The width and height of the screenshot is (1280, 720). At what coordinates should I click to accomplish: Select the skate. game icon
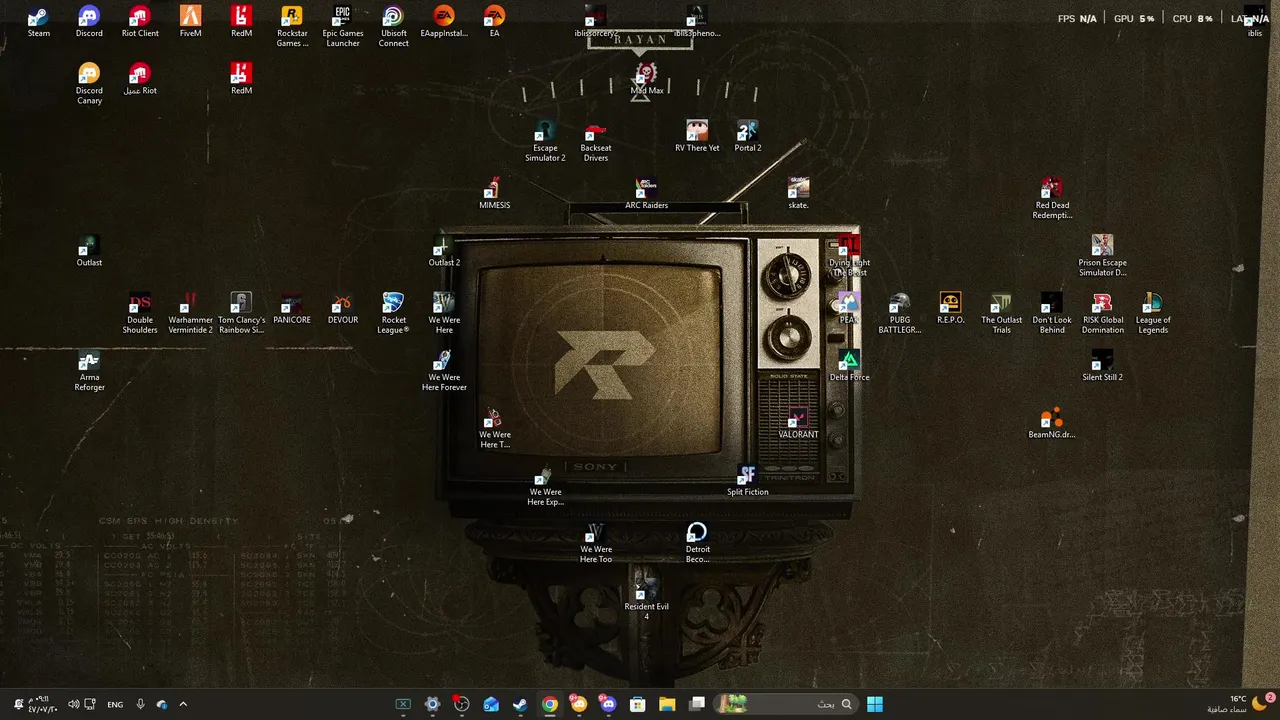pyautogui.click(x=798, y=194)
